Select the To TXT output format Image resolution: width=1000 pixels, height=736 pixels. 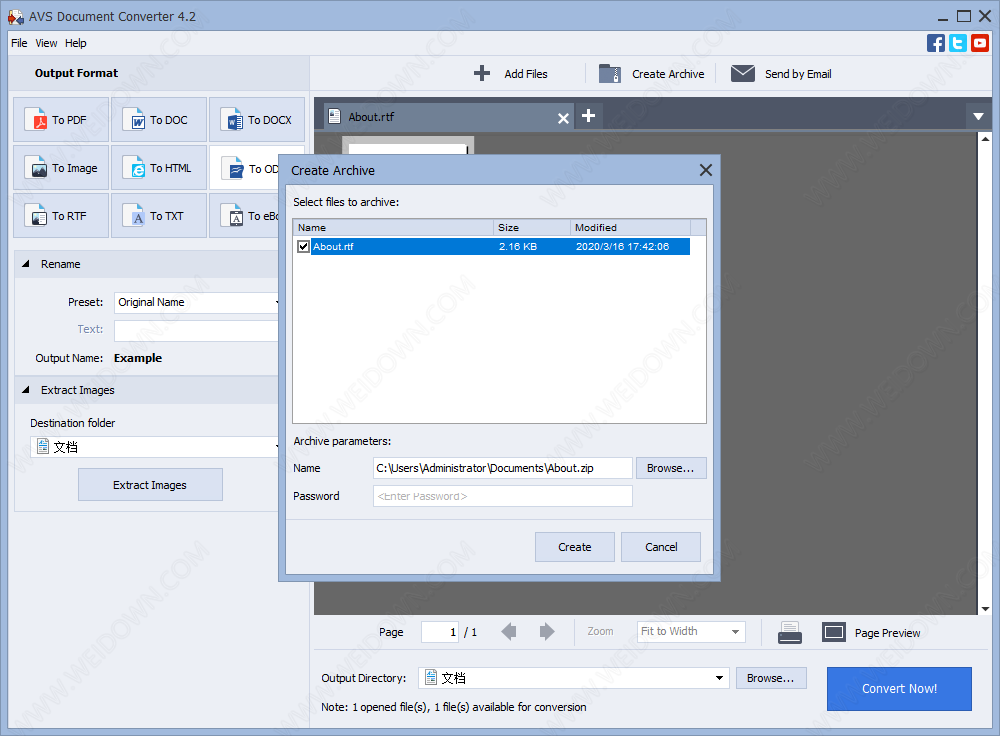point(159,216)
